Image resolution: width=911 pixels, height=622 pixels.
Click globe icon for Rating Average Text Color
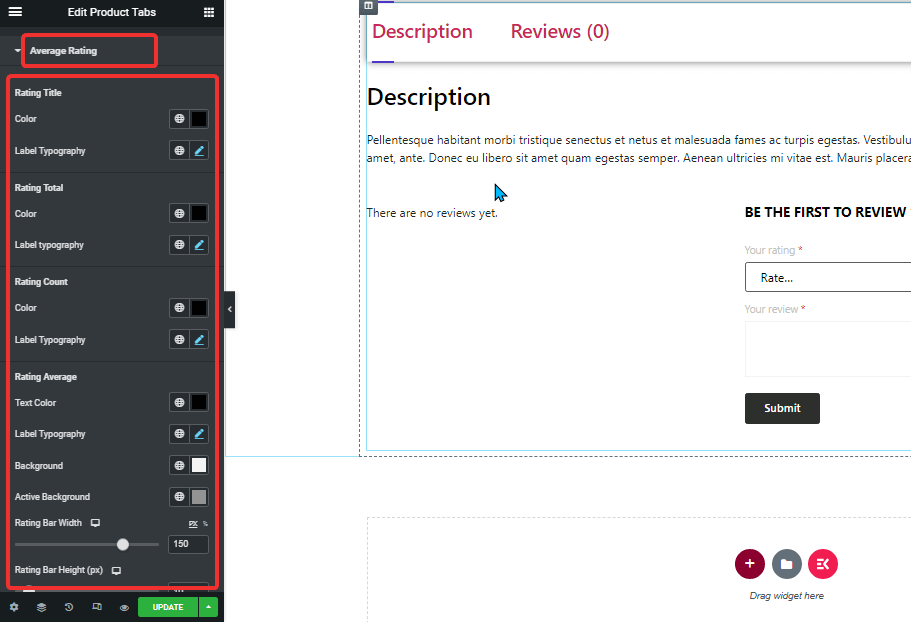pos(180,402)
